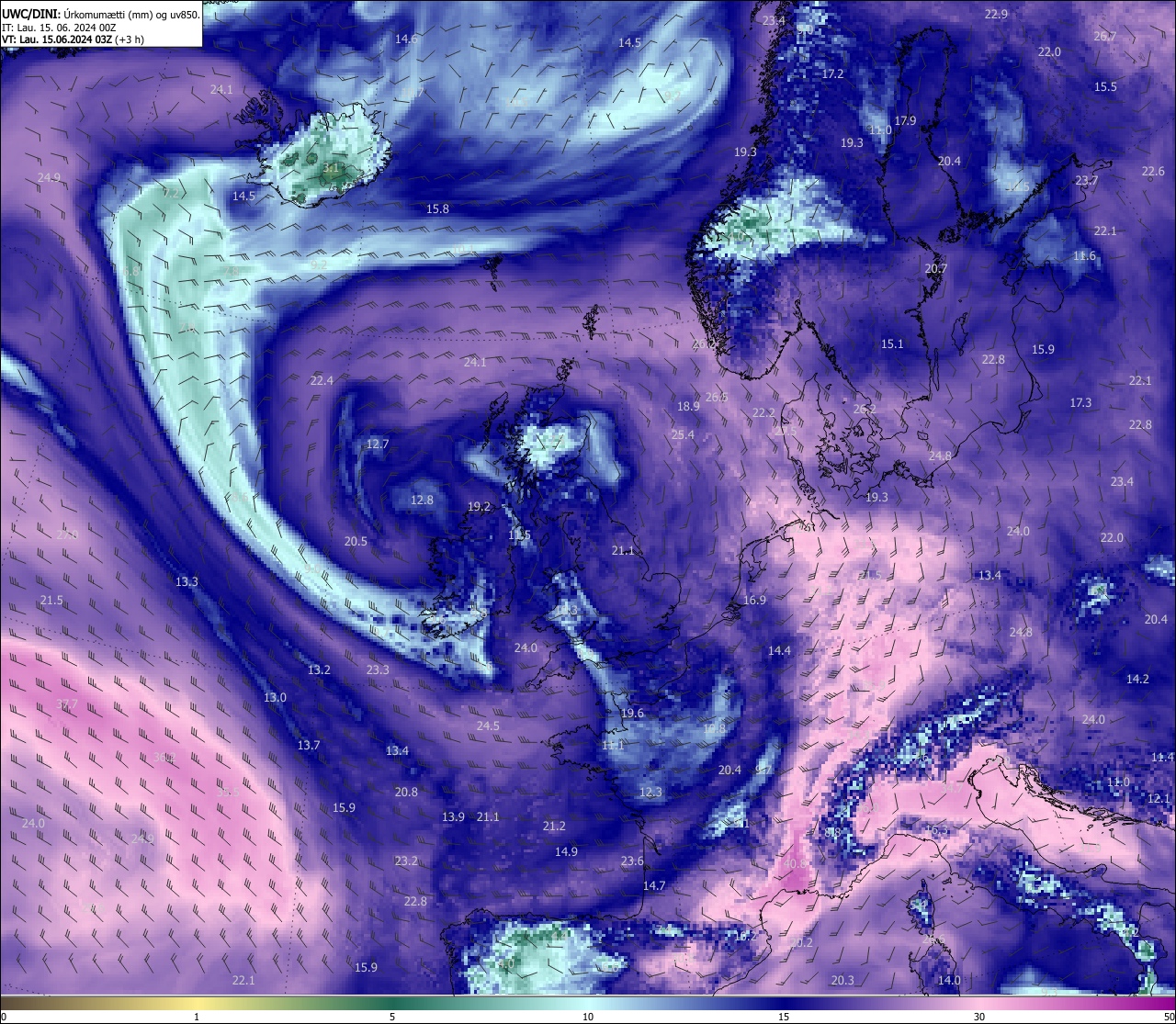Image resolution: width=1176 pixels, height=1024 pixels.
Task: Click the UWC/DINI map title text
Action: click(100, 14)
